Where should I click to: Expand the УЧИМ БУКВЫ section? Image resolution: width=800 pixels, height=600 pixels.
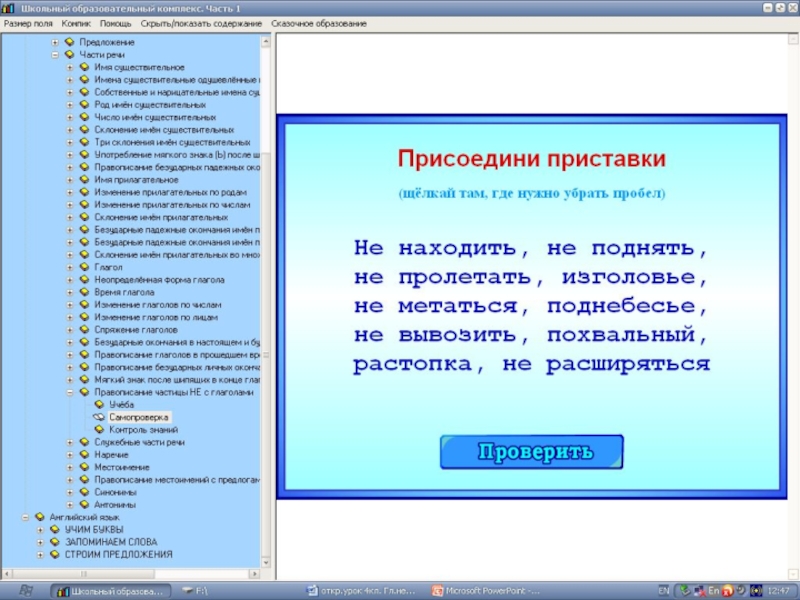(x=40, y=529)
